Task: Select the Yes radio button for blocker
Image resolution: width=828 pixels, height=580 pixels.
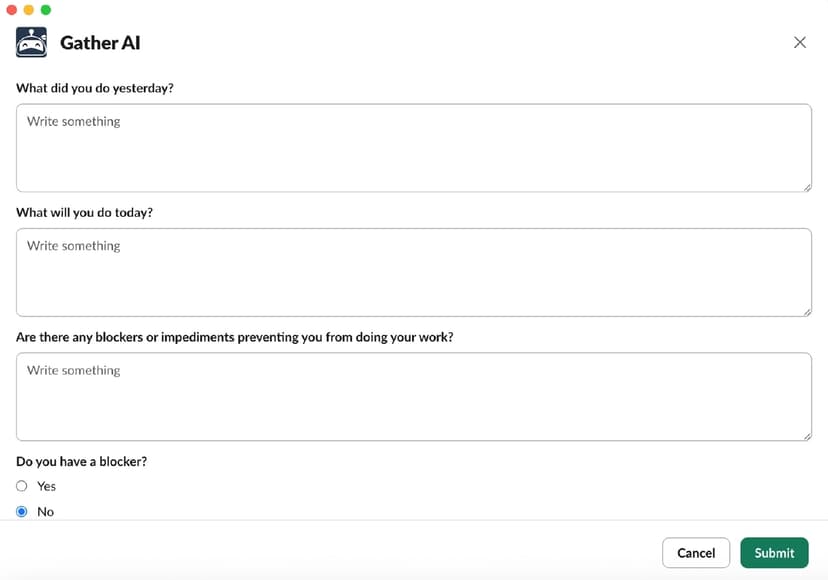Action: 22,486
